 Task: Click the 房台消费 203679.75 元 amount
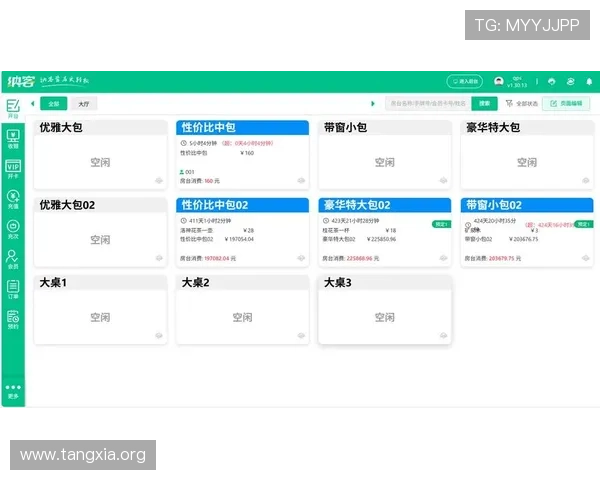pyautogui.click(x=493, y=258)
